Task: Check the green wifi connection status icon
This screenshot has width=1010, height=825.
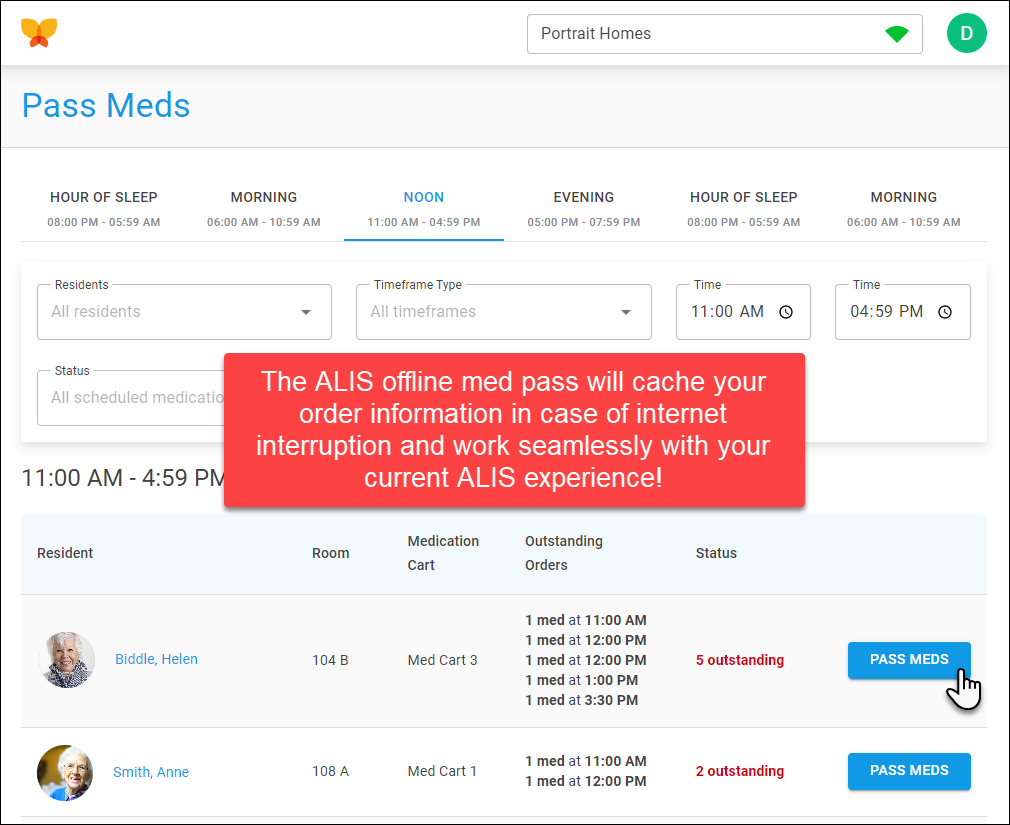Action: 896,34
